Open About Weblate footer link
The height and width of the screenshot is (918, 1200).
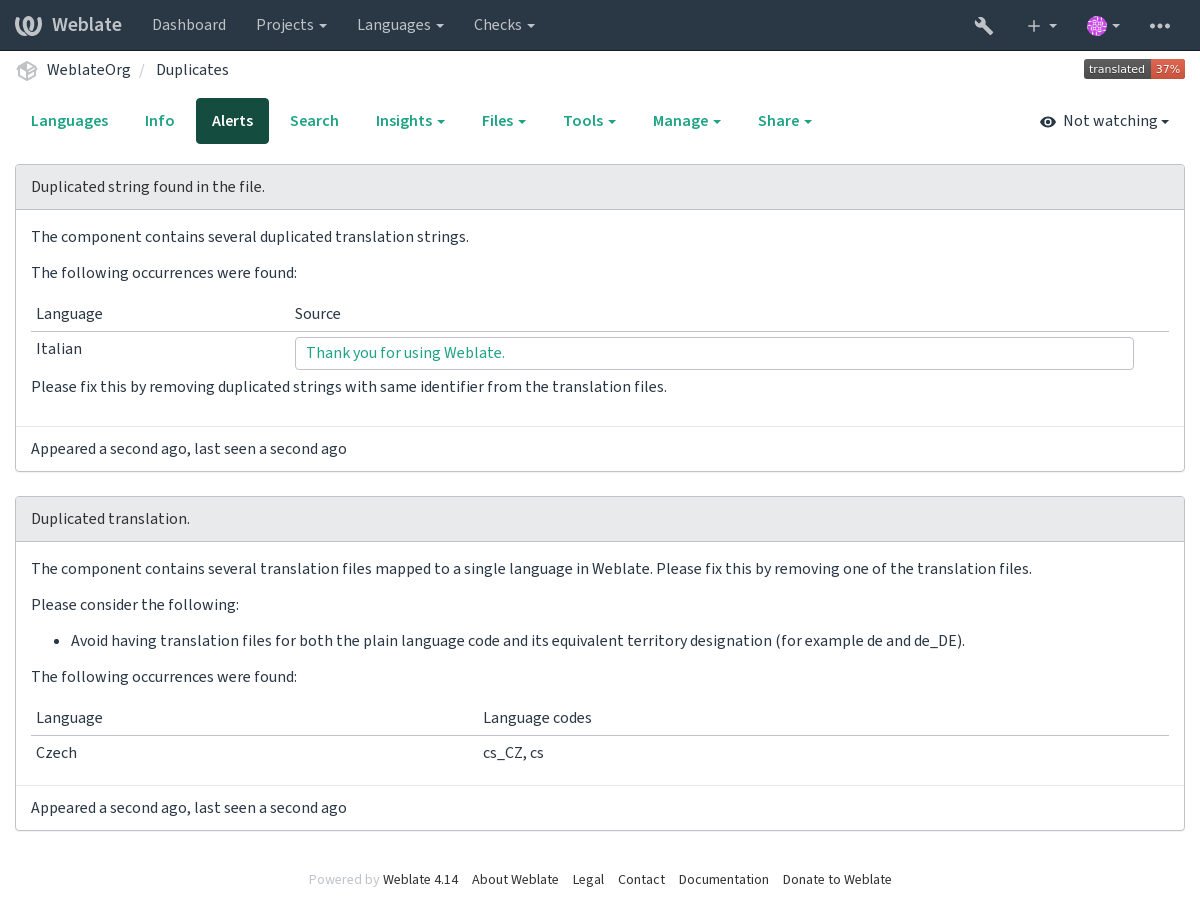(515, 880)
